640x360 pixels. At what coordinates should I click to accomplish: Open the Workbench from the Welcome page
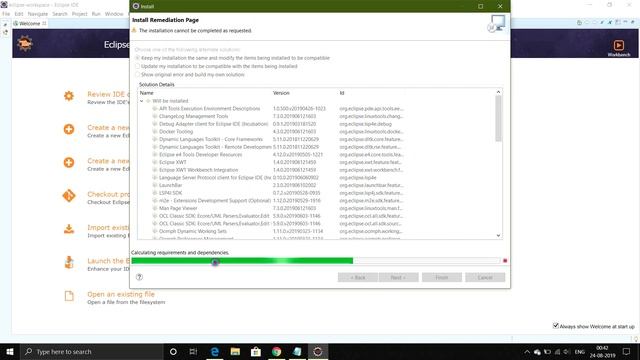(x=618, y=47)
